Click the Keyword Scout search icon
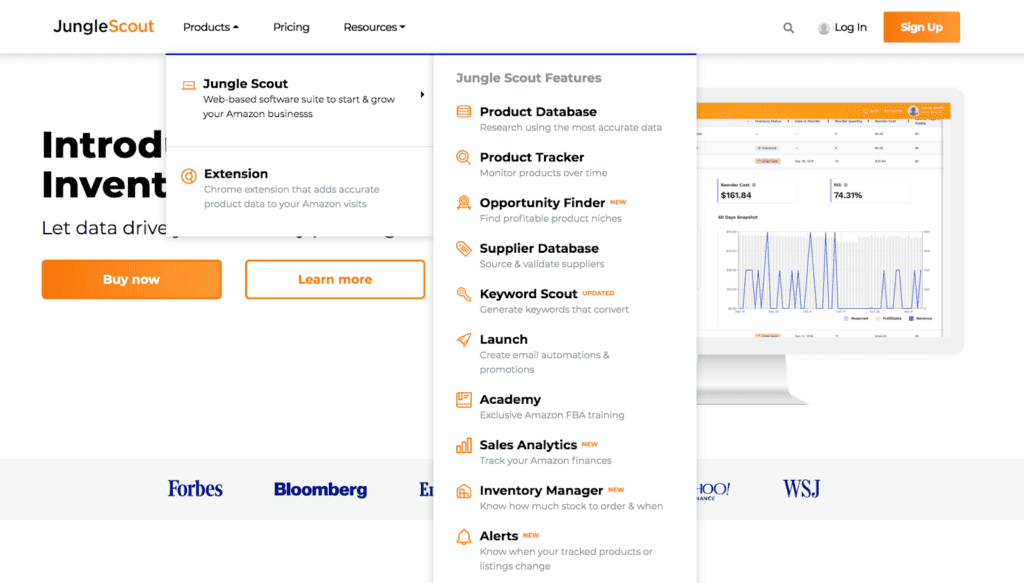1024x583 pixels. (x=464, y=294)
